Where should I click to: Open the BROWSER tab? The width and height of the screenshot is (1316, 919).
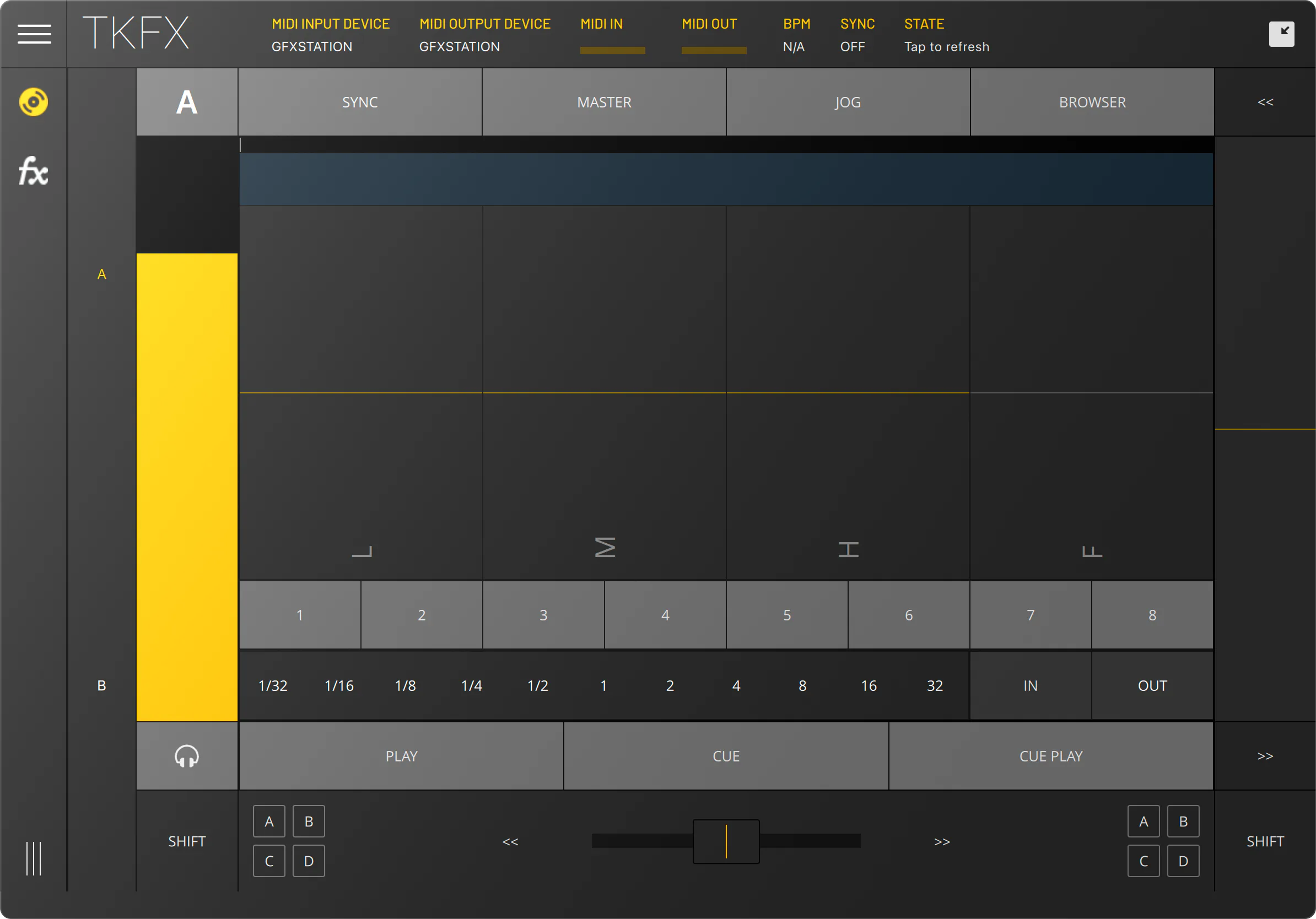1092,102
